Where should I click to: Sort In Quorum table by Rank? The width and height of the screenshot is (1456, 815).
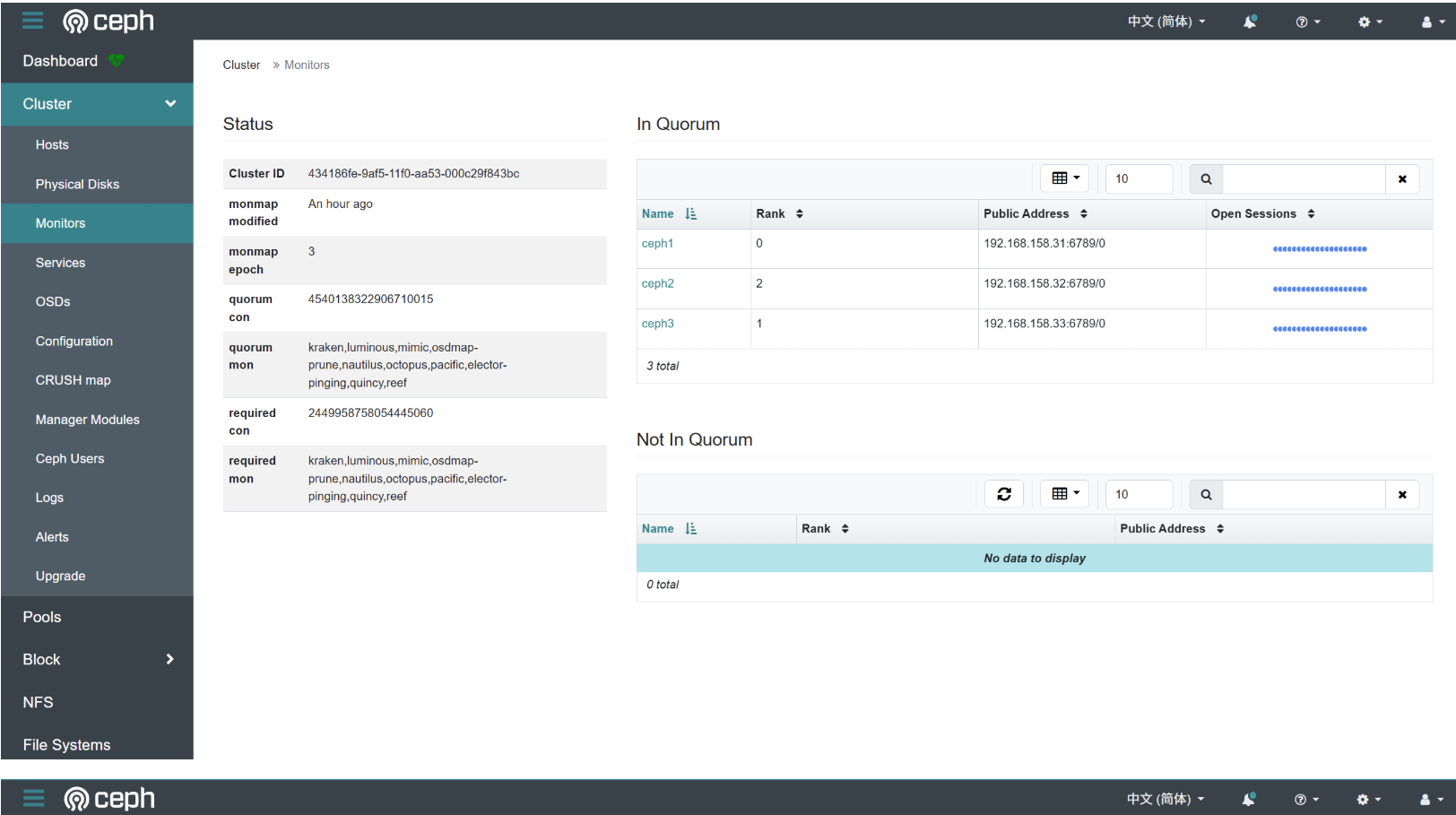tap(779, 213)
